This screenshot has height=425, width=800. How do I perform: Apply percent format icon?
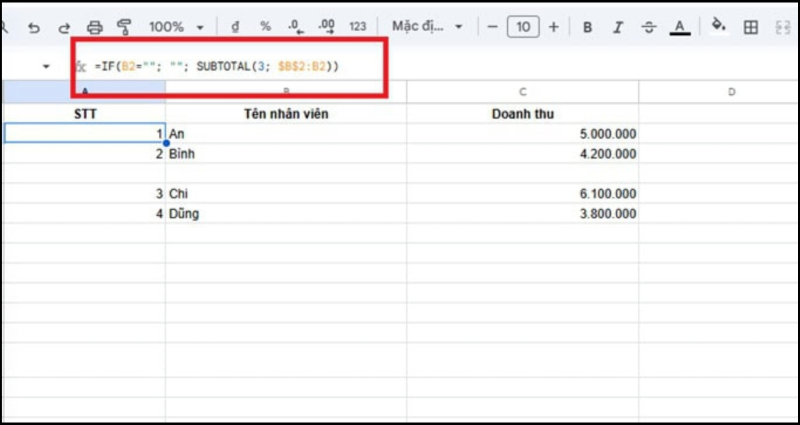[265, 27]
